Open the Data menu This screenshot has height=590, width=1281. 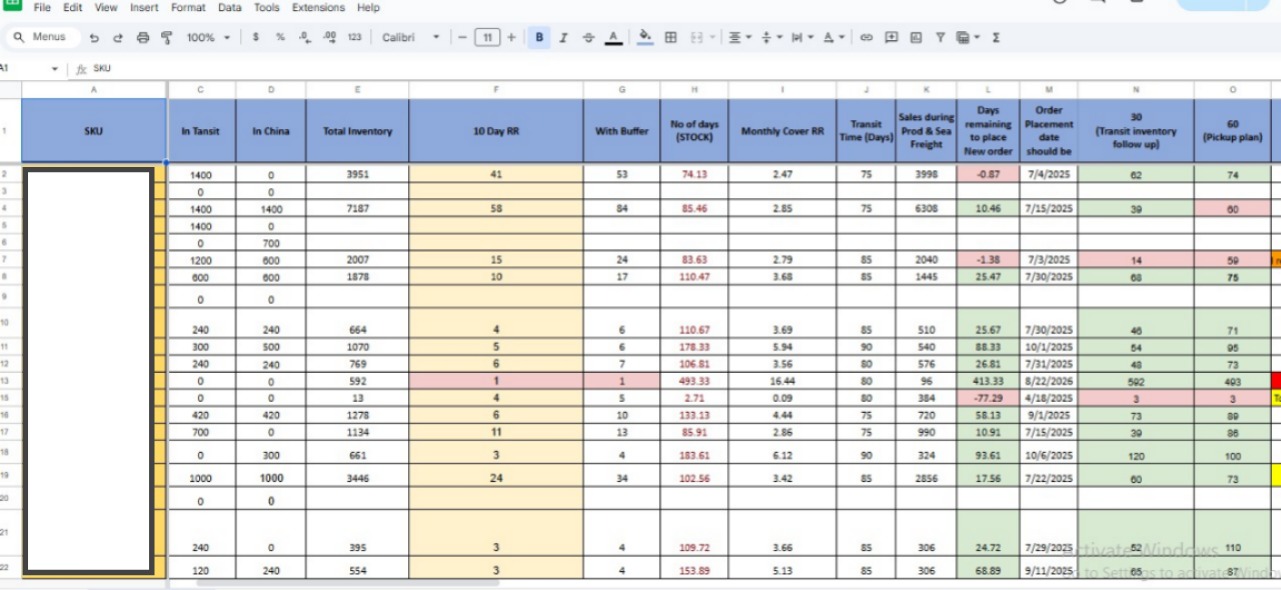(x=230, y=7)
